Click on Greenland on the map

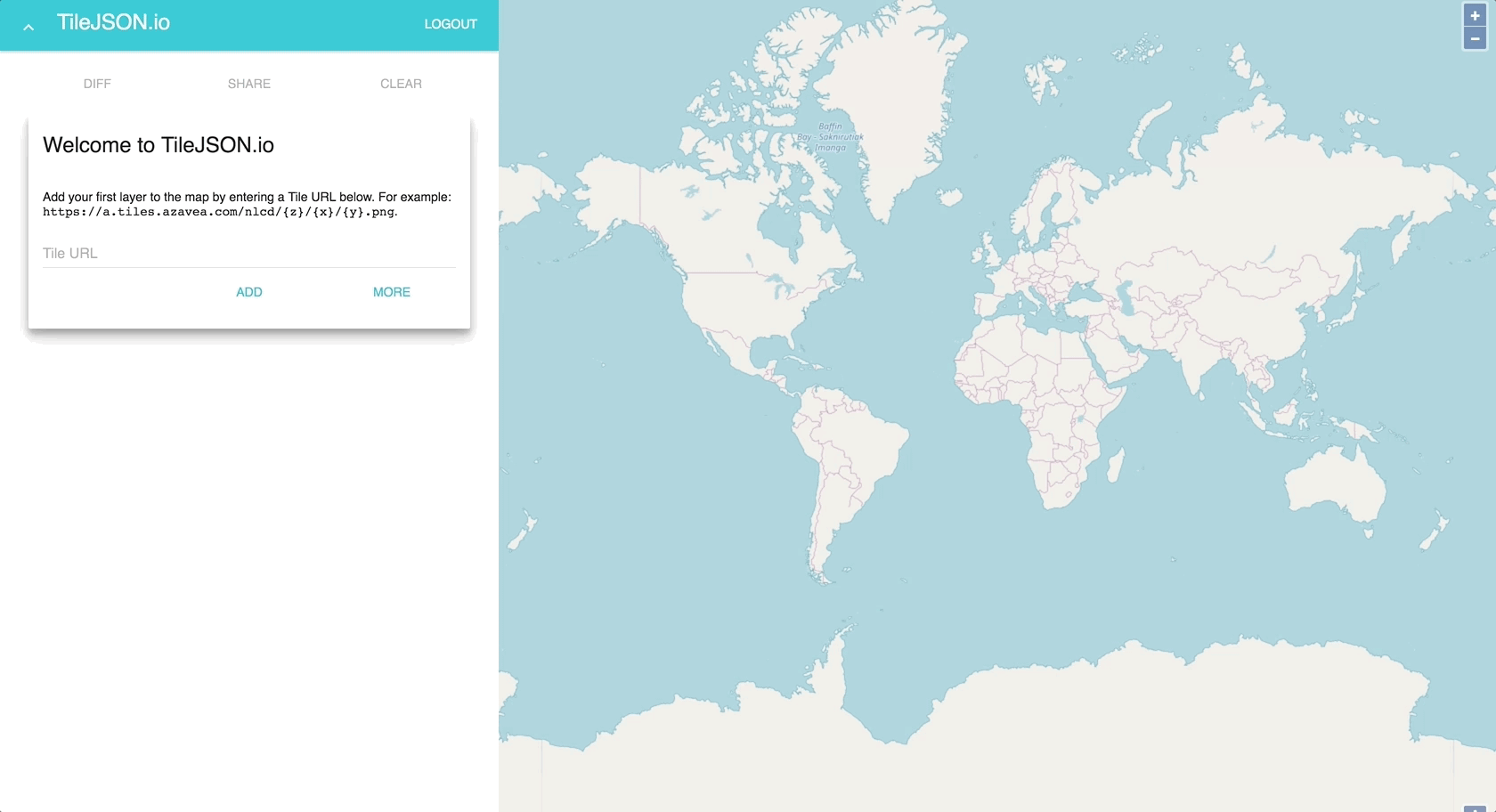coord(882,107)
